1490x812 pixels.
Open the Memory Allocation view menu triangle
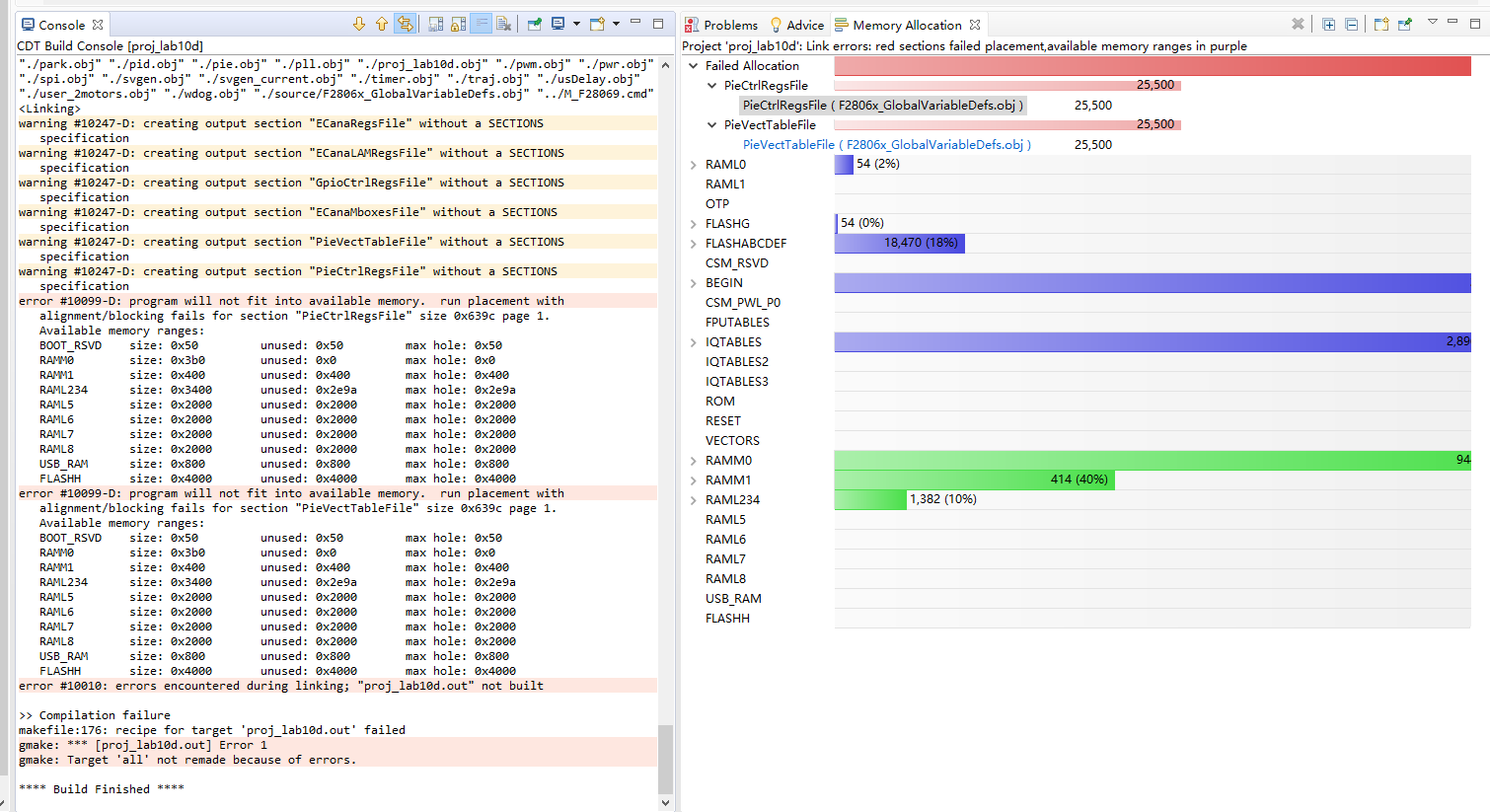pyautogui.click(x=1432, y=23)
